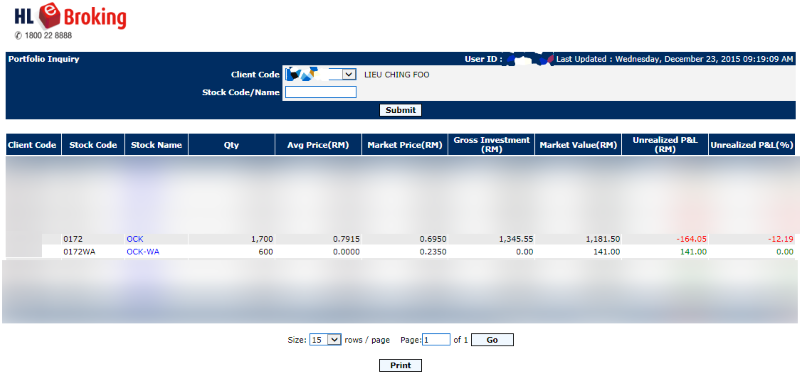Click the Go button
The height and width of the screenshot is (374, 800).
(492, 340)
